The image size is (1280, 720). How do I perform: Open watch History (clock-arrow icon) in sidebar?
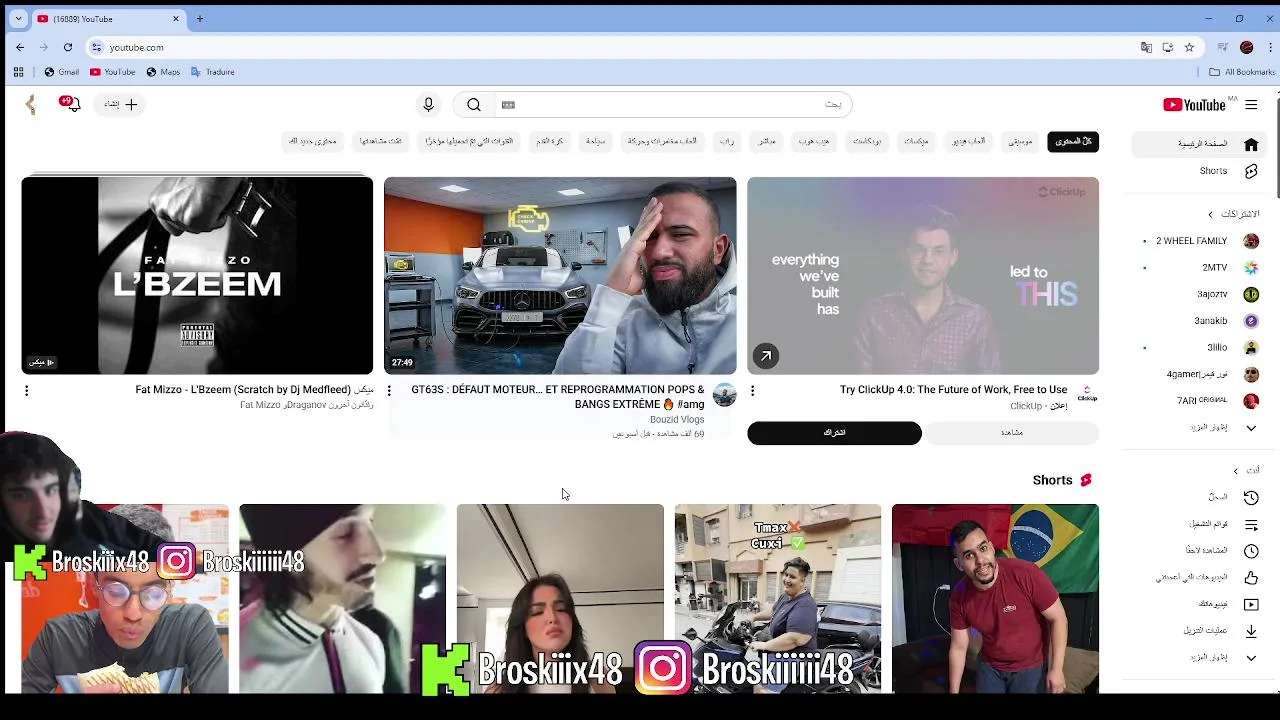coord(1251,497)
